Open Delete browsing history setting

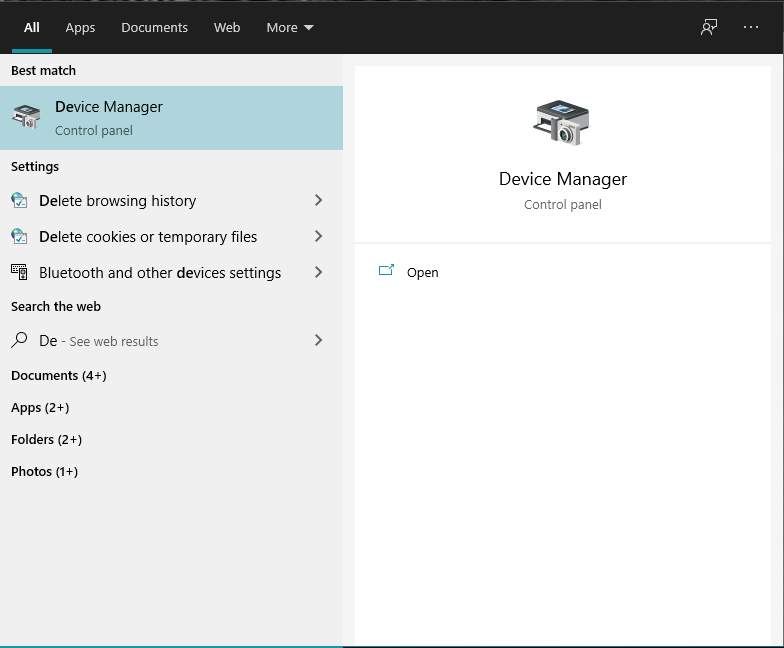coord(172,200)
